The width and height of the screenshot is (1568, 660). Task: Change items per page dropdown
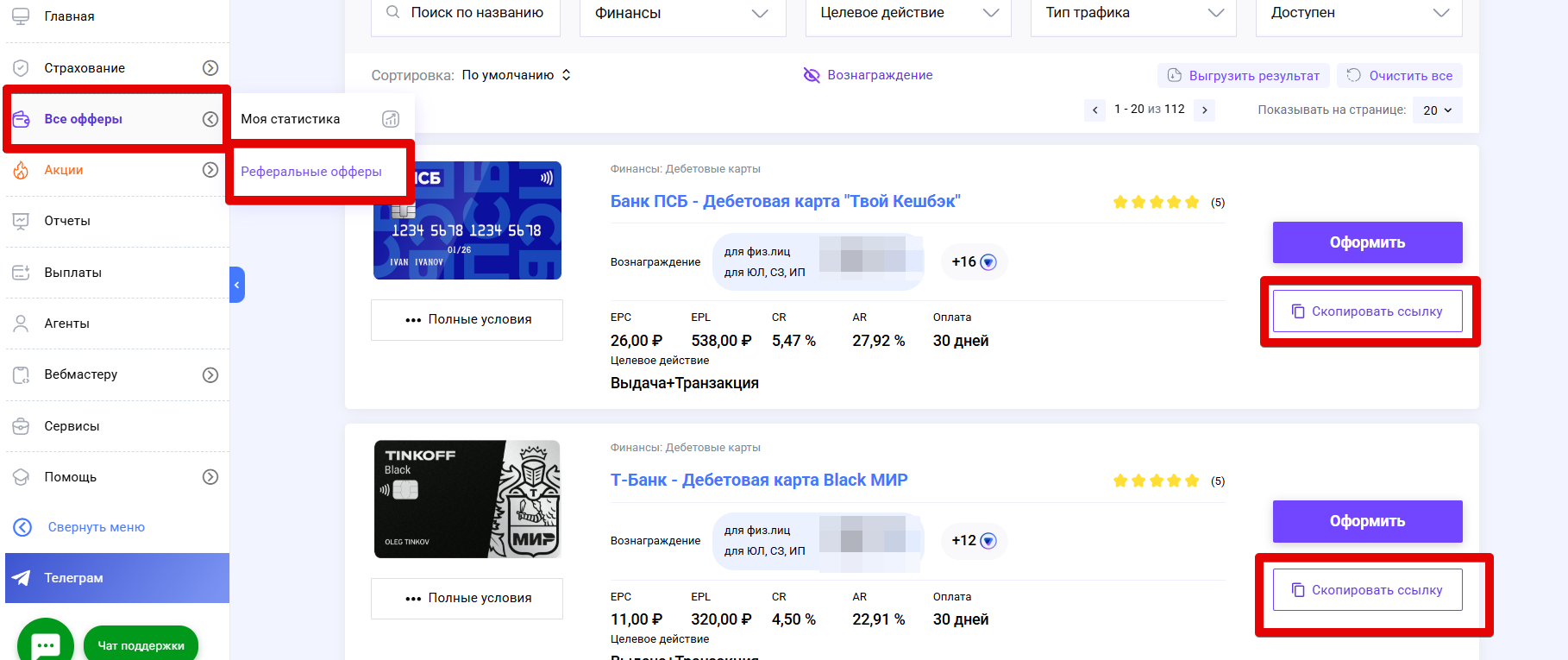pos(1437,110)
